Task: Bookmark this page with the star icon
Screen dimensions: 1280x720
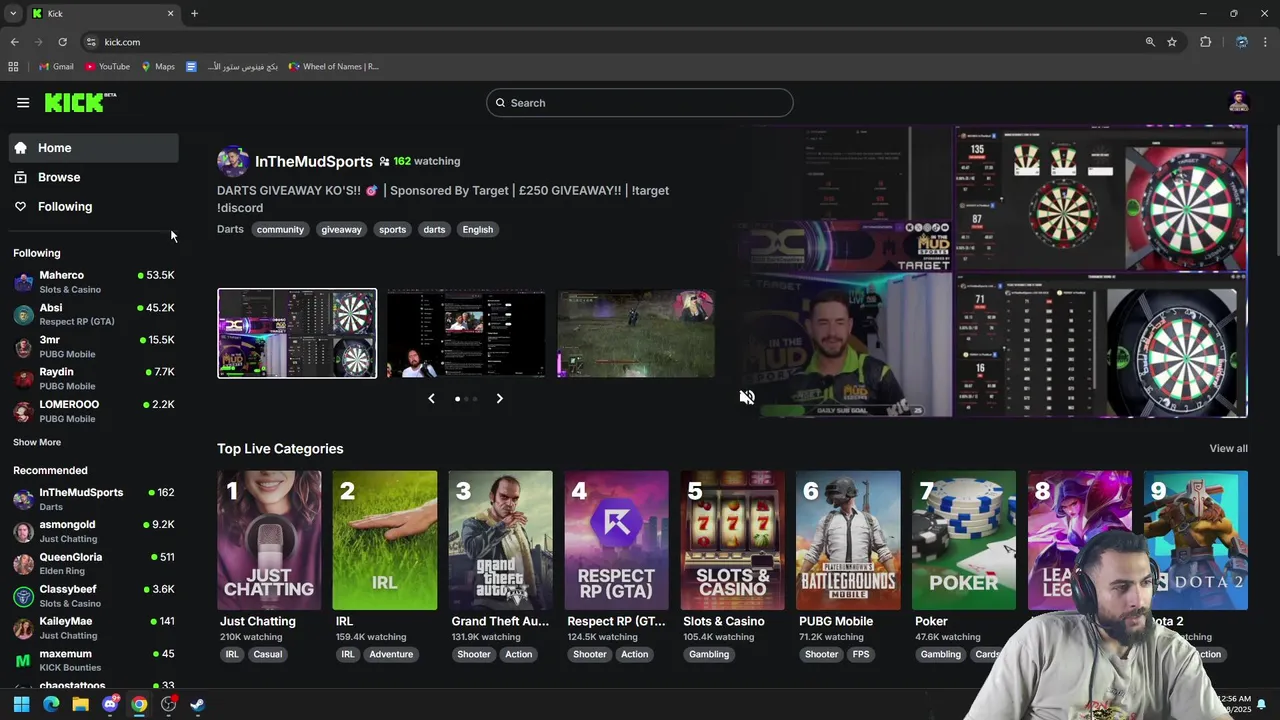Action: [1172, 42]
